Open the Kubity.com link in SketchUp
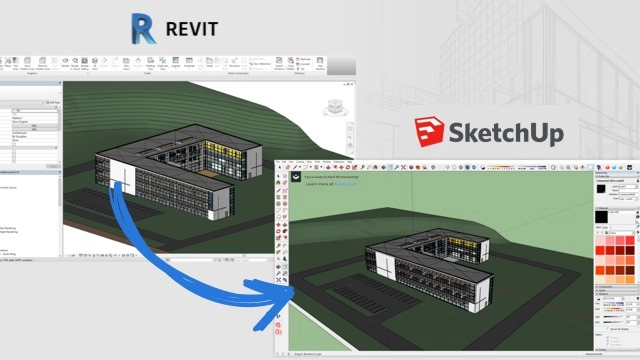 tap(346, 184)
